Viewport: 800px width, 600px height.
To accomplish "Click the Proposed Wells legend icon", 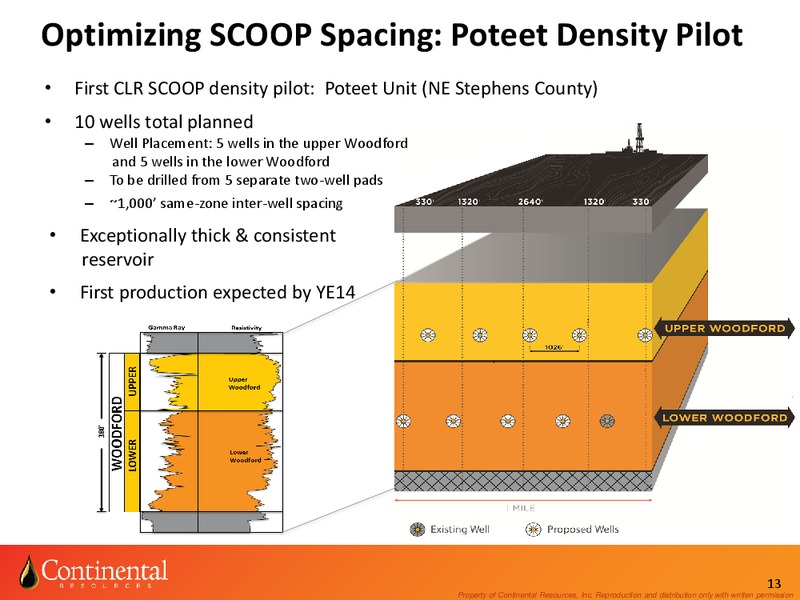I will [533, 529].
